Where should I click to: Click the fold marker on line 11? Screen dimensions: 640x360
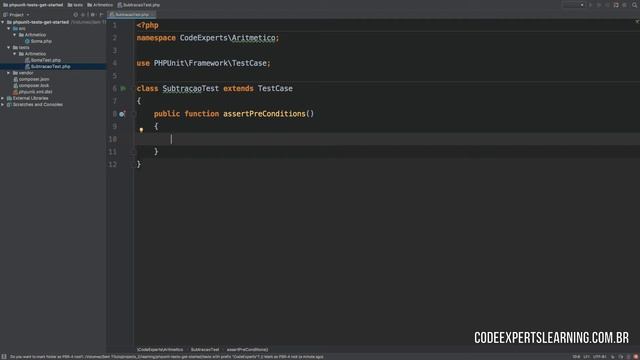point(133,151)
